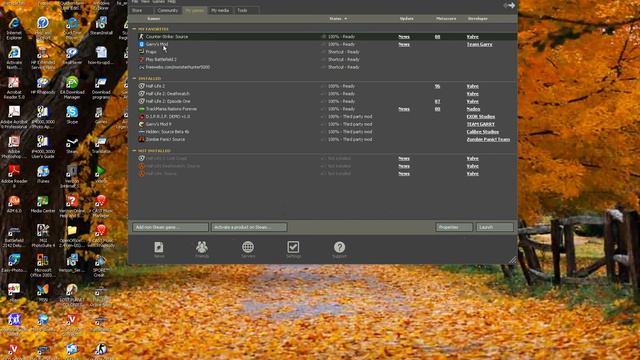Click Activate a product on Steam button
Image resolution: width=640 pixels, height=360 pixels.
tap(249, 227)
